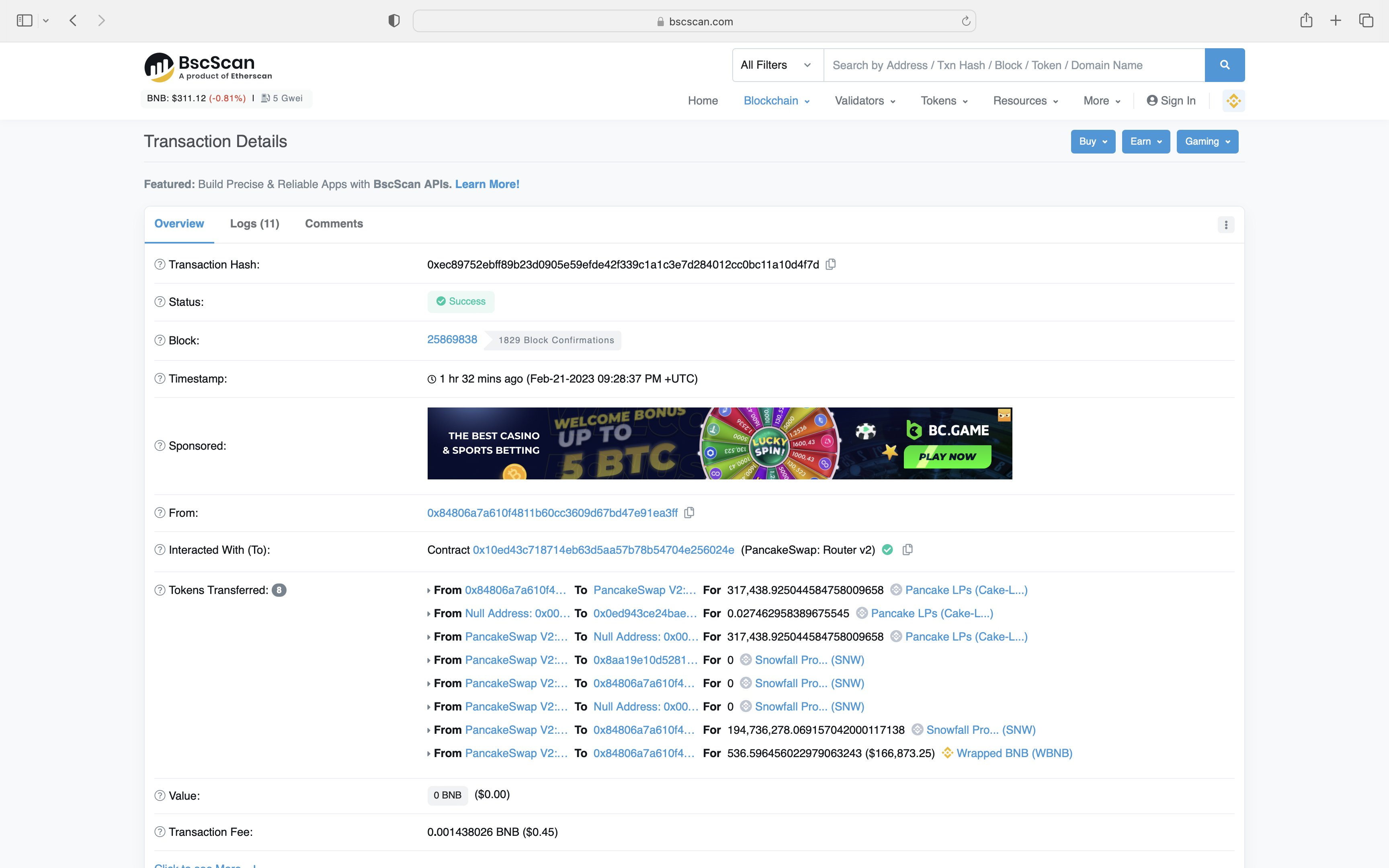
Task: Click the 0 BNB value badge
Action: coord(447,795)
